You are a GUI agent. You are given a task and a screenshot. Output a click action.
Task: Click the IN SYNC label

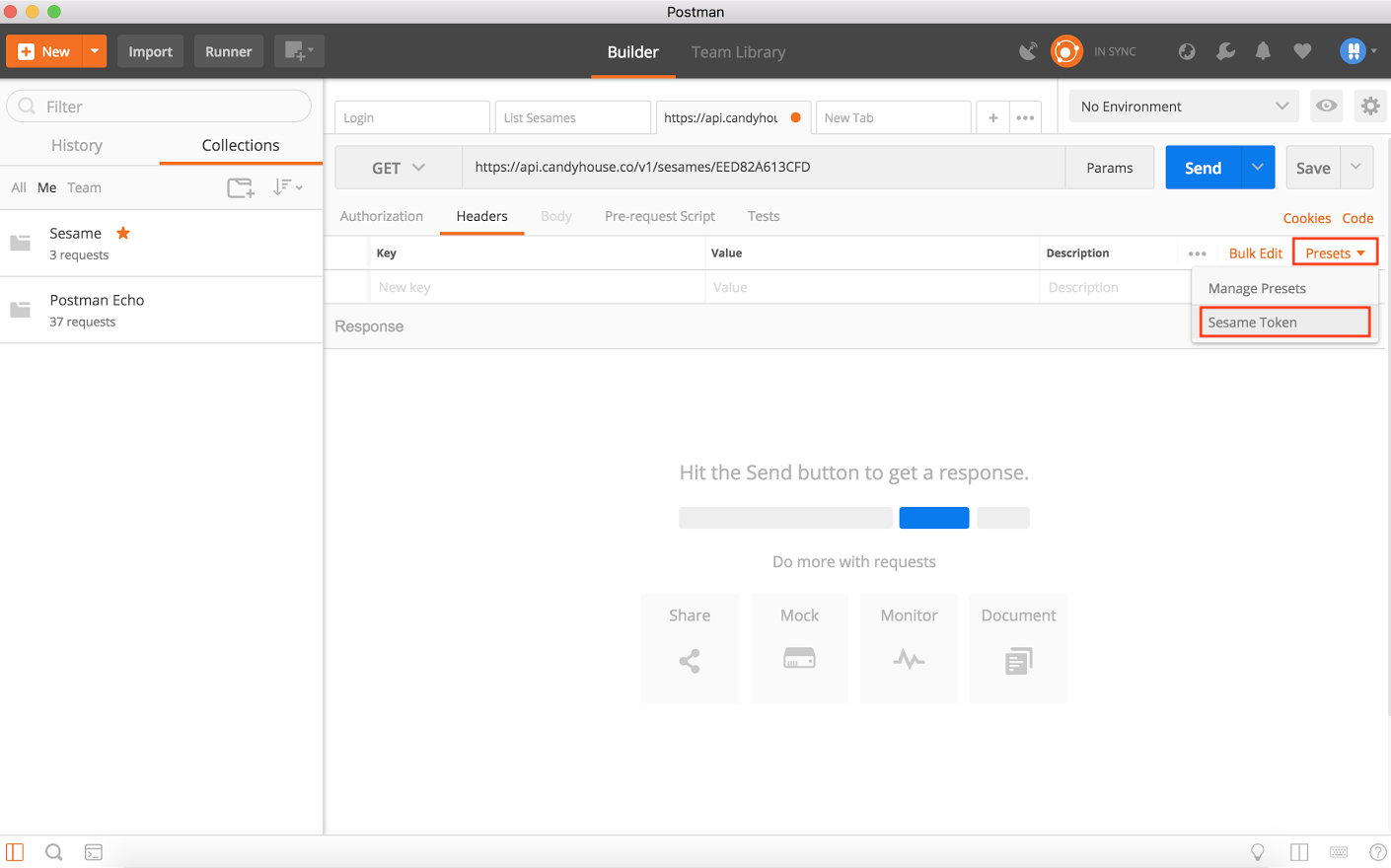[1115, 51]
